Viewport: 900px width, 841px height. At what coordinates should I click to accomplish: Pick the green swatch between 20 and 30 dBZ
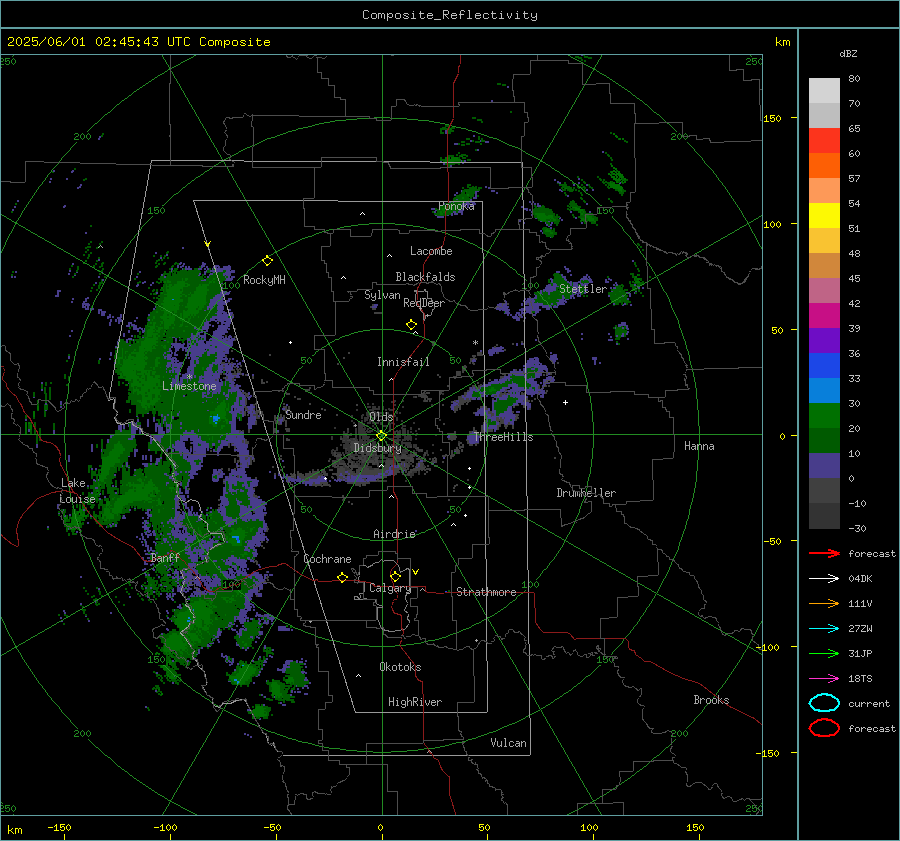tap(824, 416)
